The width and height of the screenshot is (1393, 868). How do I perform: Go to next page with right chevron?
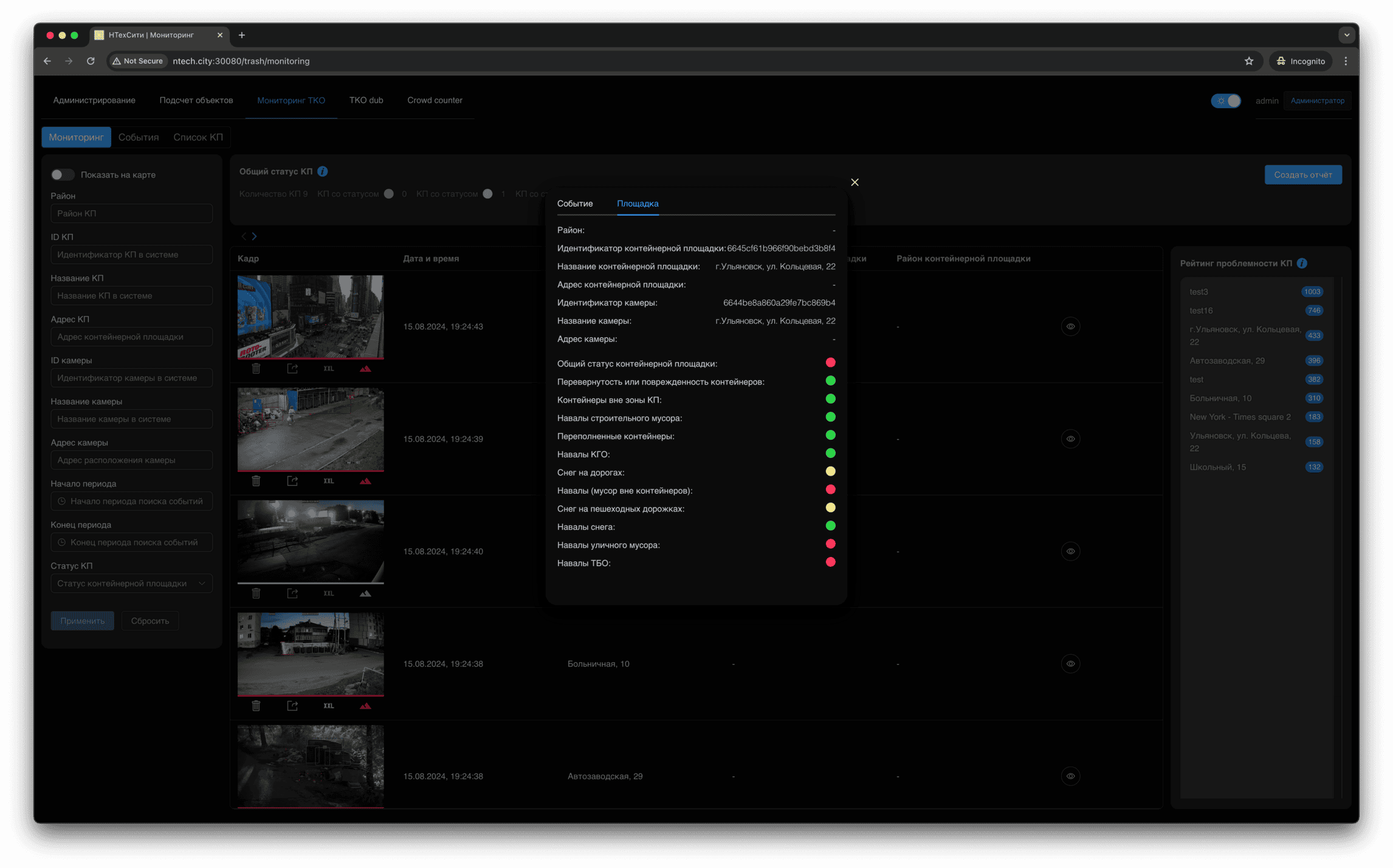point(255,236)
